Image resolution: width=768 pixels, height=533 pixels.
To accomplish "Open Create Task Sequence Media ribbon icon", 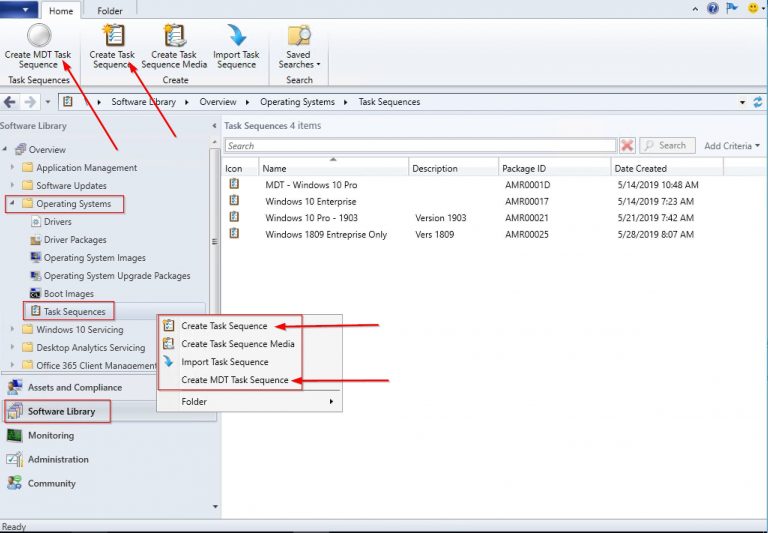I will (x=175, y=36).
